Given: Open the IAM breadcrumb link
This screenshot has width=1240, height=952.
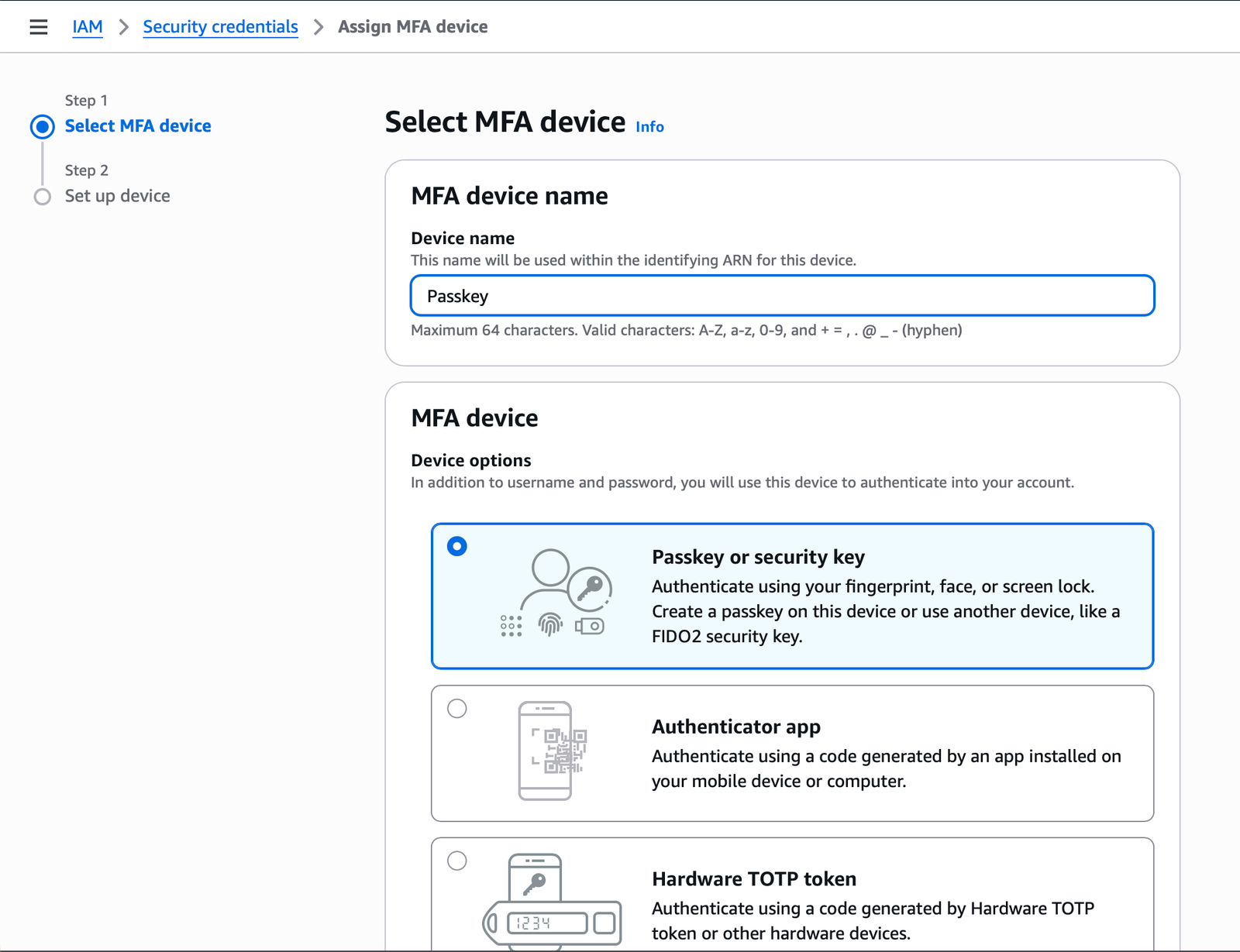Looking at the screenshot, I should [87, 26].
